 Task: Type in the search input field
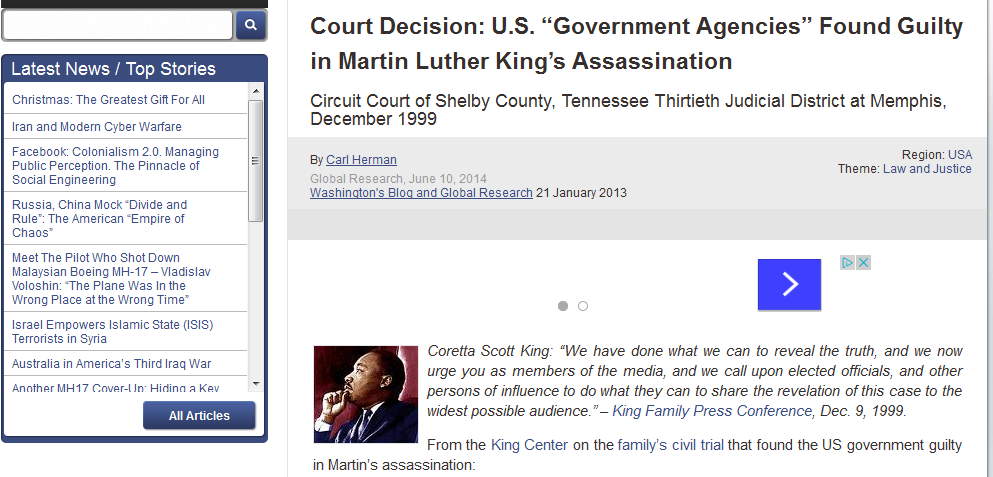[118, 25]
